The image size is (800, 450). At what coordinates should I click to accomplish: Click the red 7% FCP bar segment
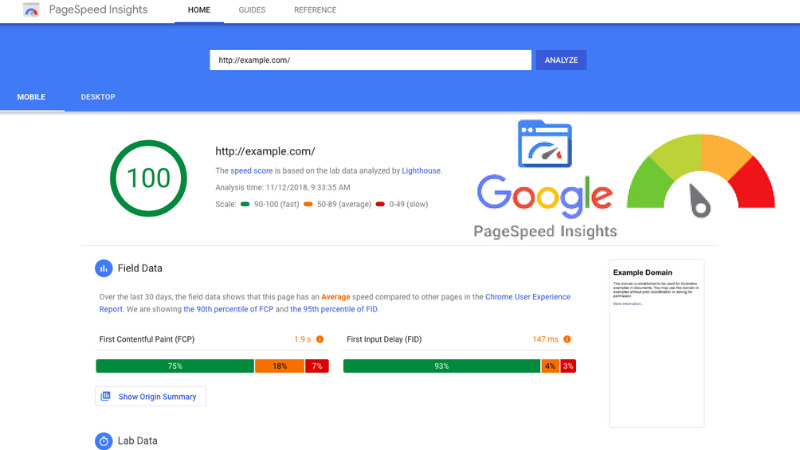coord(317,366)
